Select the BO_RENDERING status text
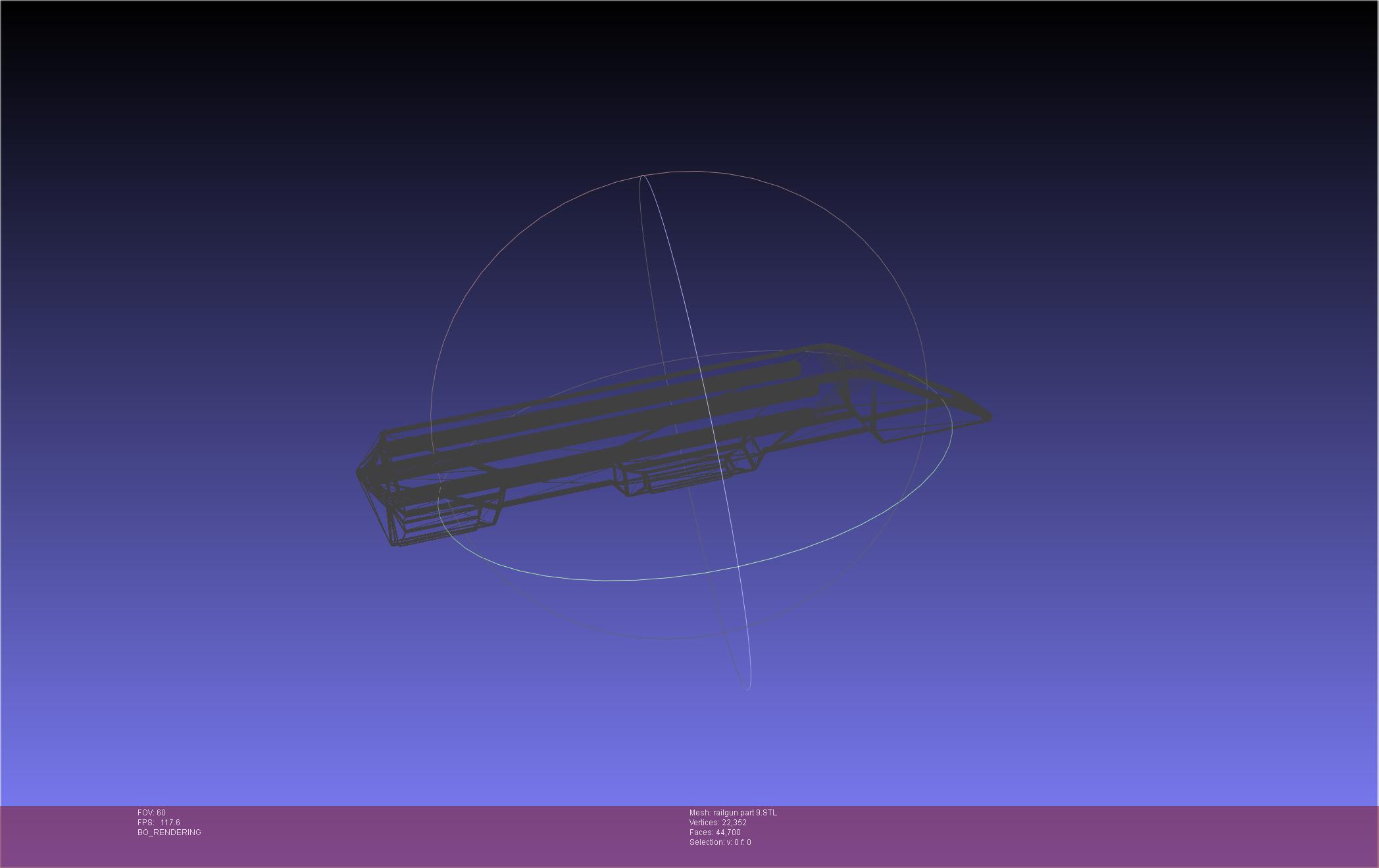 pyautogui.click(x=169, y=832)
